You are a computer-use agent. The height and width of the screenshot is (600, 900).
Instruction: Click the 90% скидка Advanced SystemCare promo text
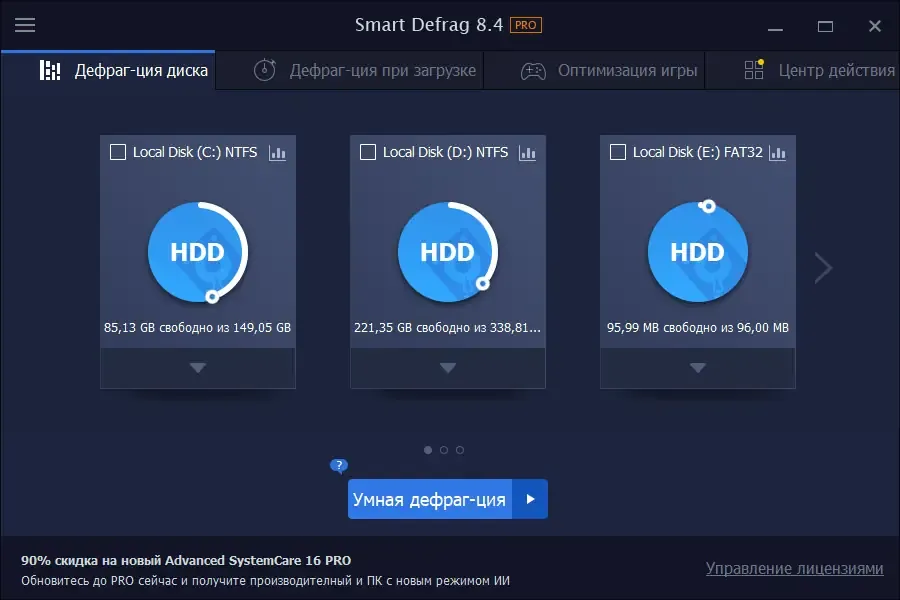pyautogui.click(x=186, y=560)
